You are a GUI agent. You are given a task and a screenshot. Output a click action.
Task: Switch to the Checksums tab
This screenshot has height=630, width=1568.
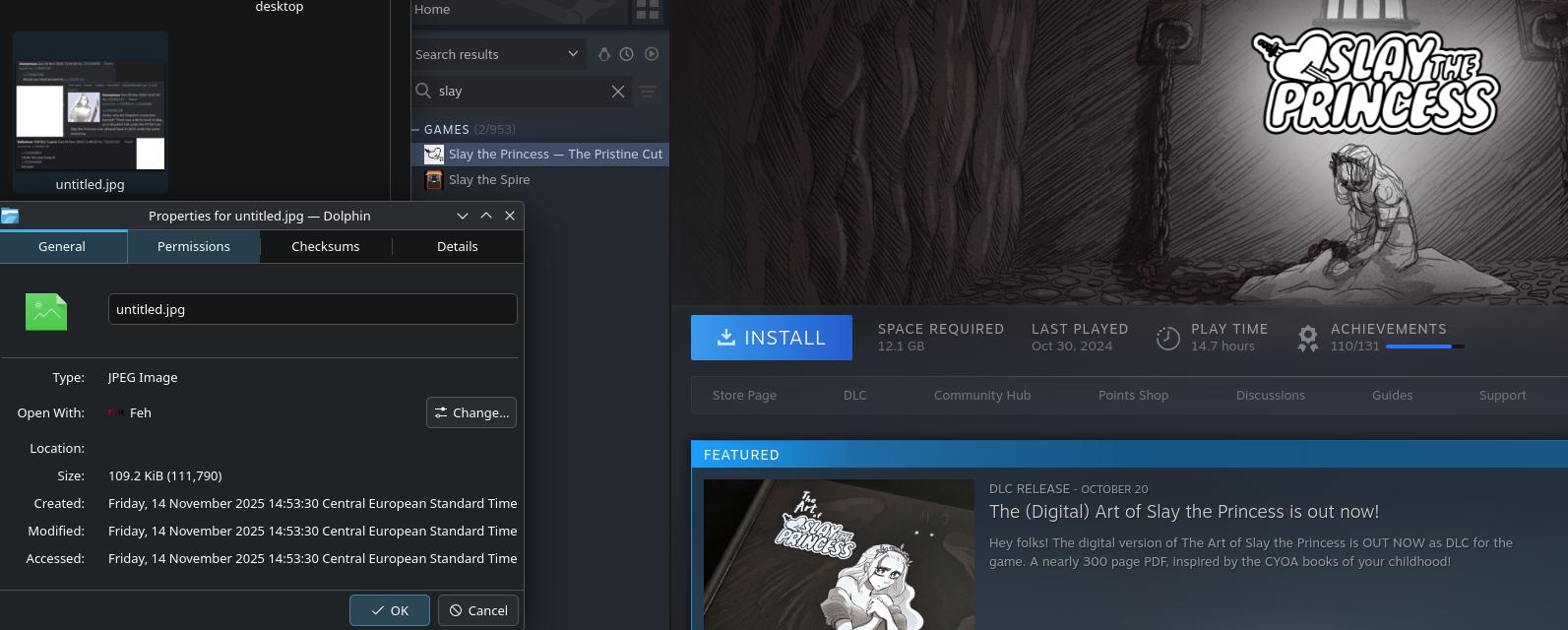(326, 247)
